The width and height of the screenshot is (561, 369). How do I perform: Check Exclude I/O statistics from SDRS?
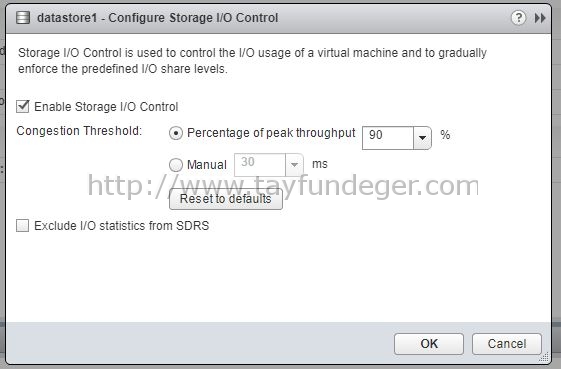pyautogui.click(x=23, y=225)
